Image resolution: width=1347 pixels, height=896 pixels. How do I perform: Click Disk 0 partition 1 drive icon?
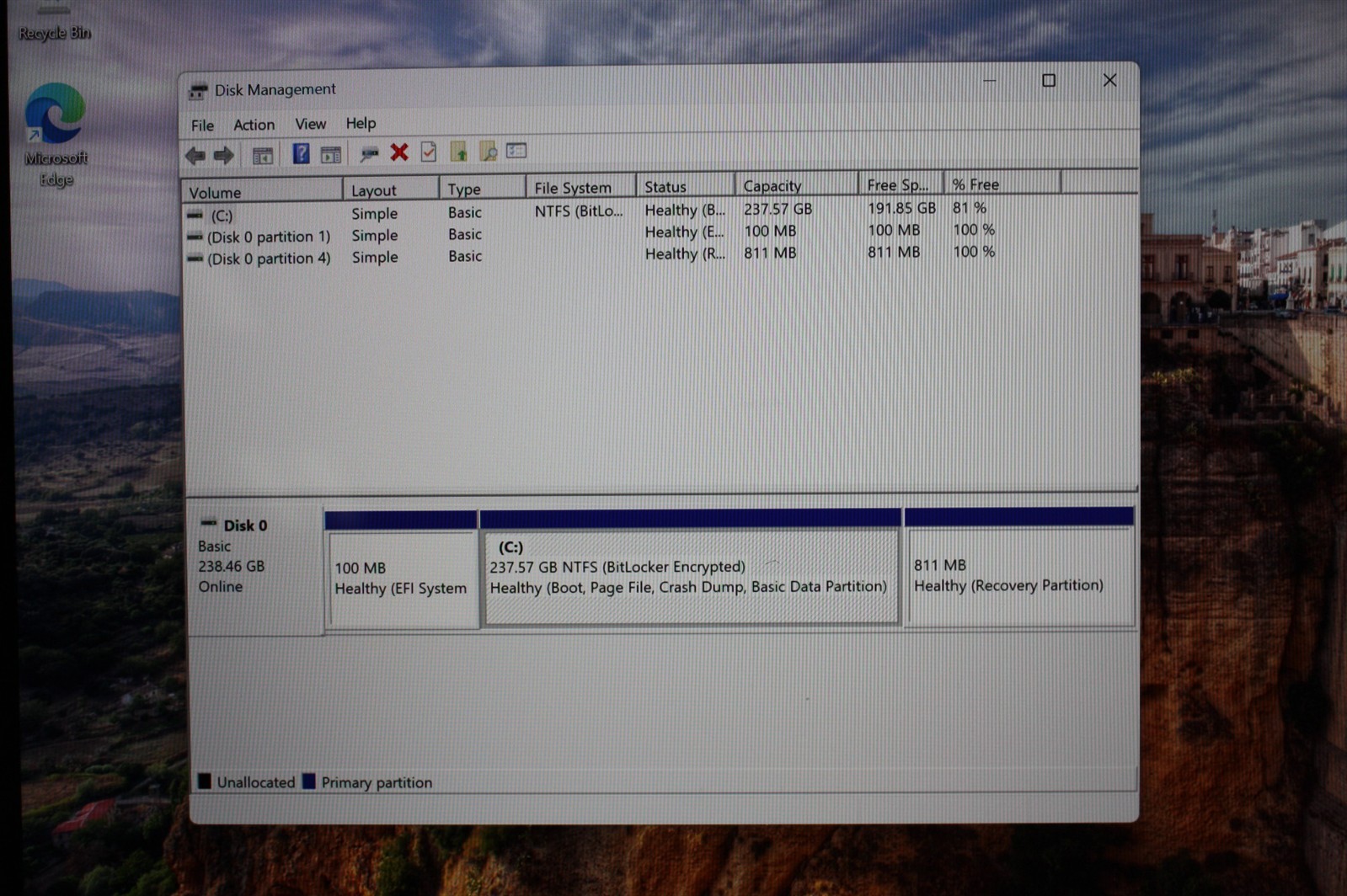tap(195, 237)
